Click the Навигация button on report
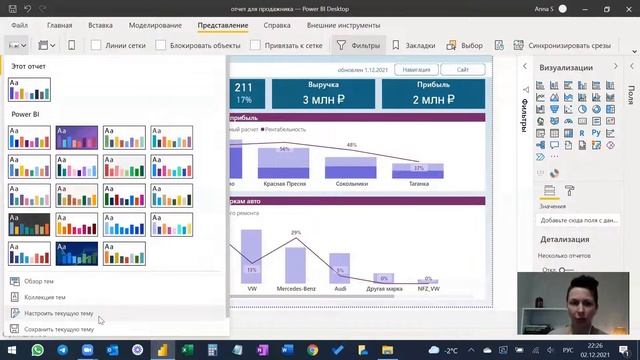The image size is (640, 360). click(416, 70)
